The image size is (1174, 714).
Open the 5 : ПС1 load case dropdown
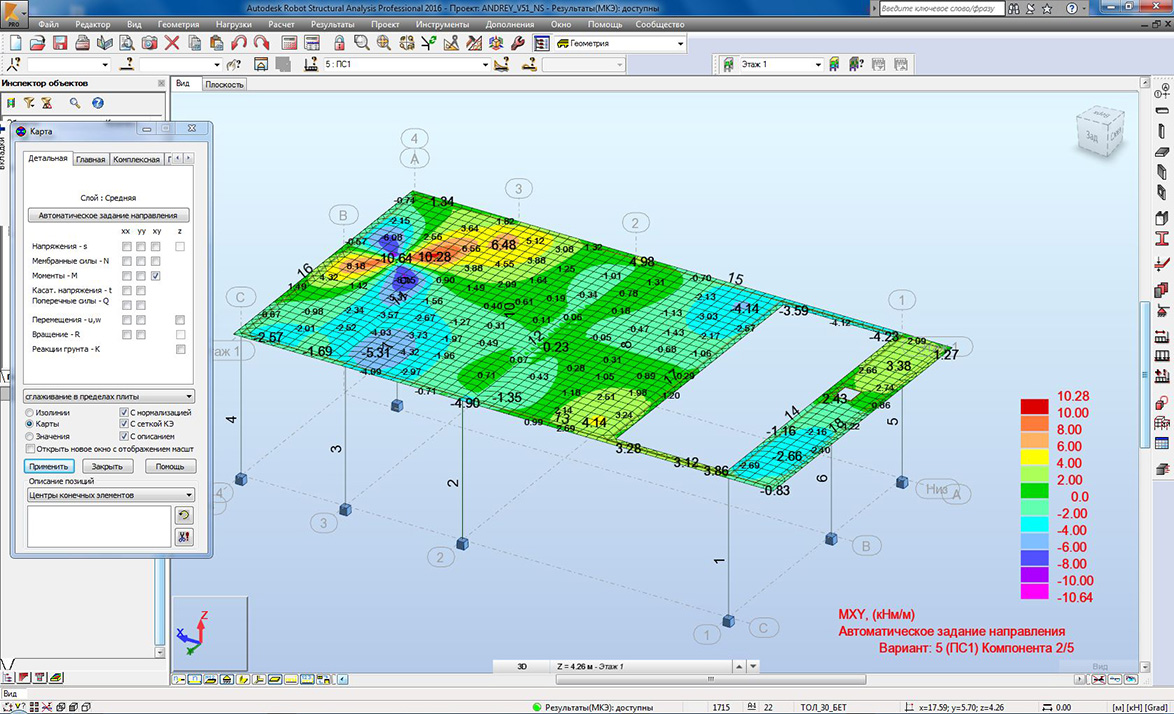tap(485, 64)
